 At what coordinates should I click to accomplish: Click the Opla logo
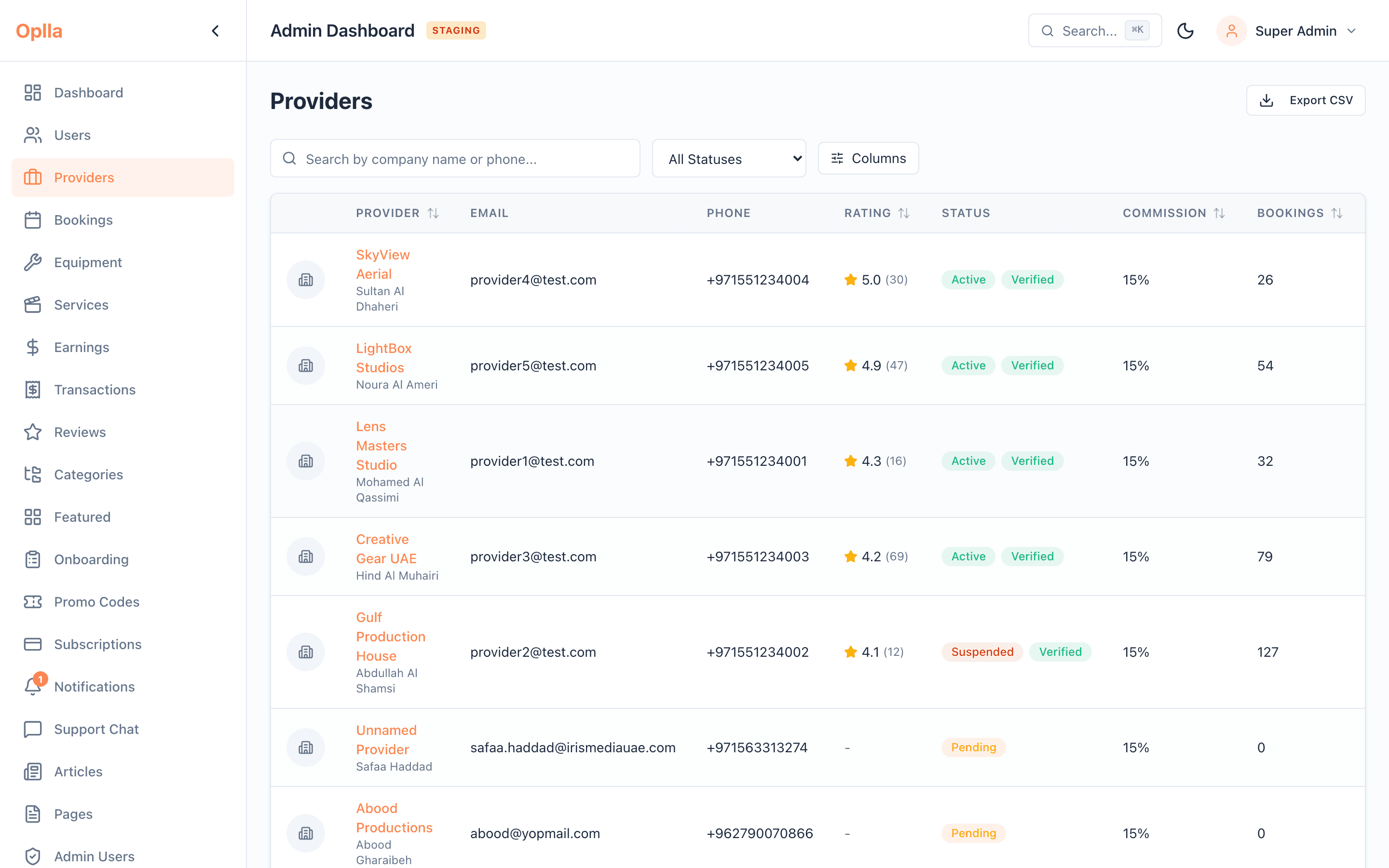pos(39,31)
